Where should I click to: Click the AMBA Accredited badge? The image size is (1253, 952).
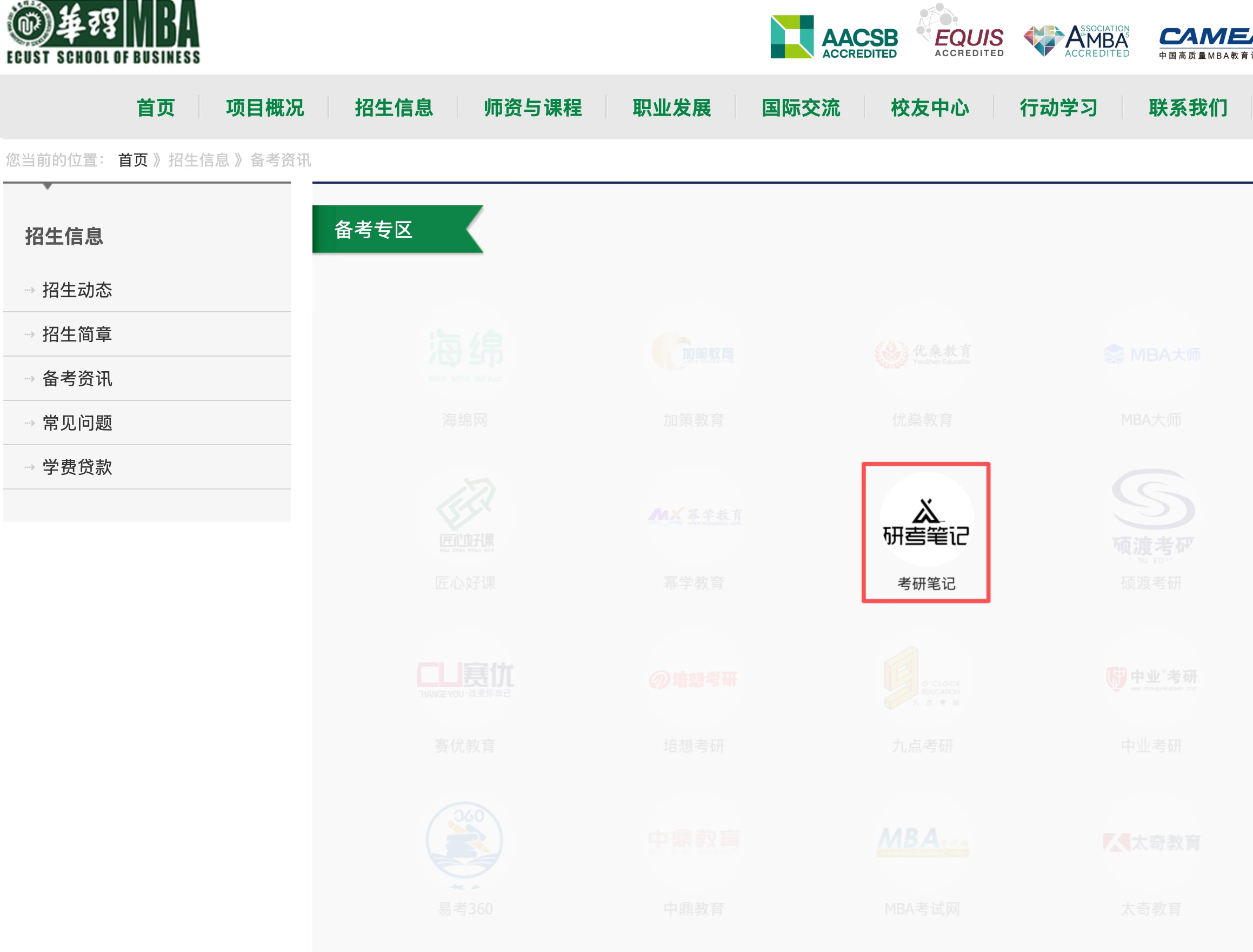tap(1077, 41)
